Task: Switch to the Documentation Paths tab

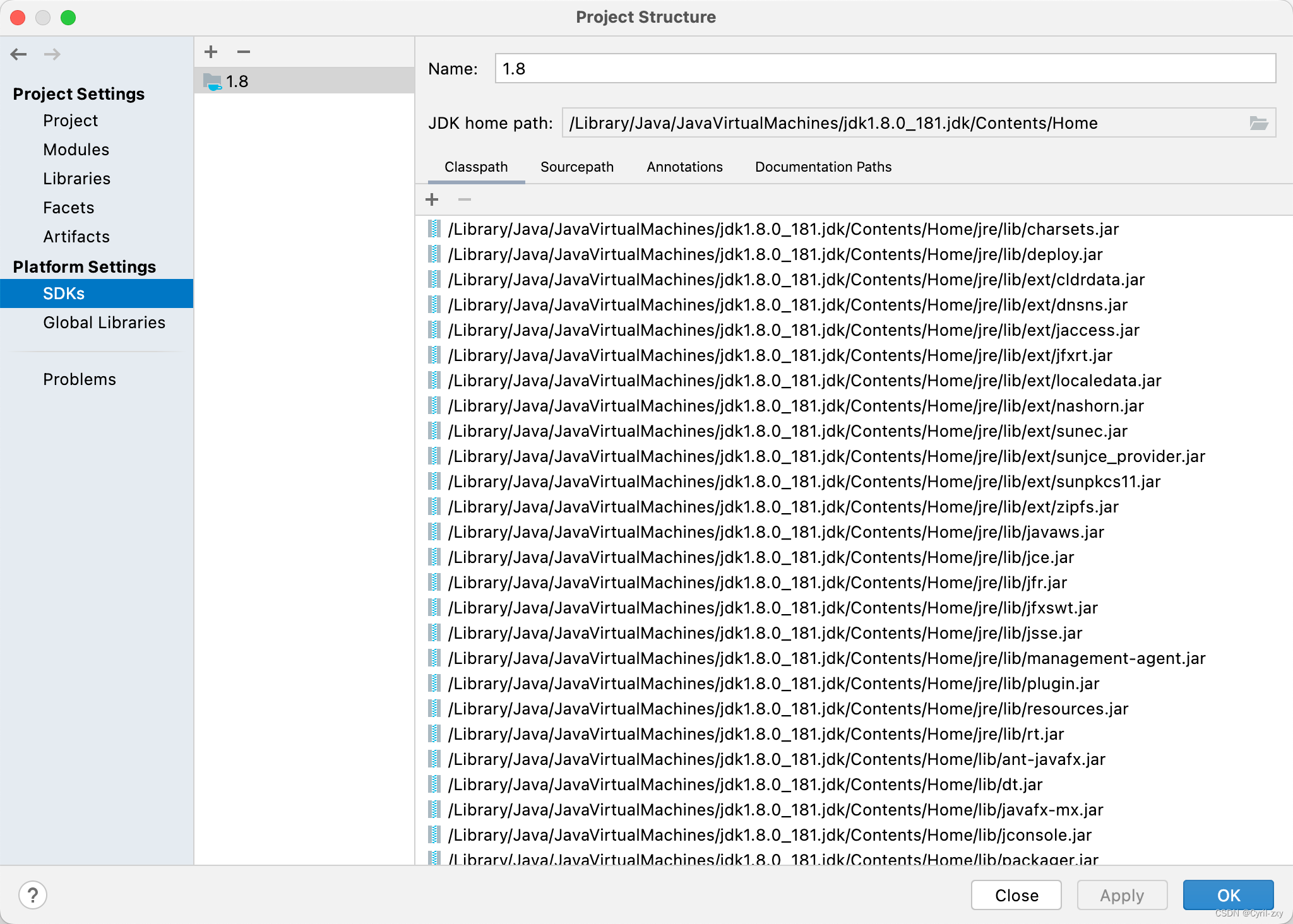Action: tap(823, 167)
